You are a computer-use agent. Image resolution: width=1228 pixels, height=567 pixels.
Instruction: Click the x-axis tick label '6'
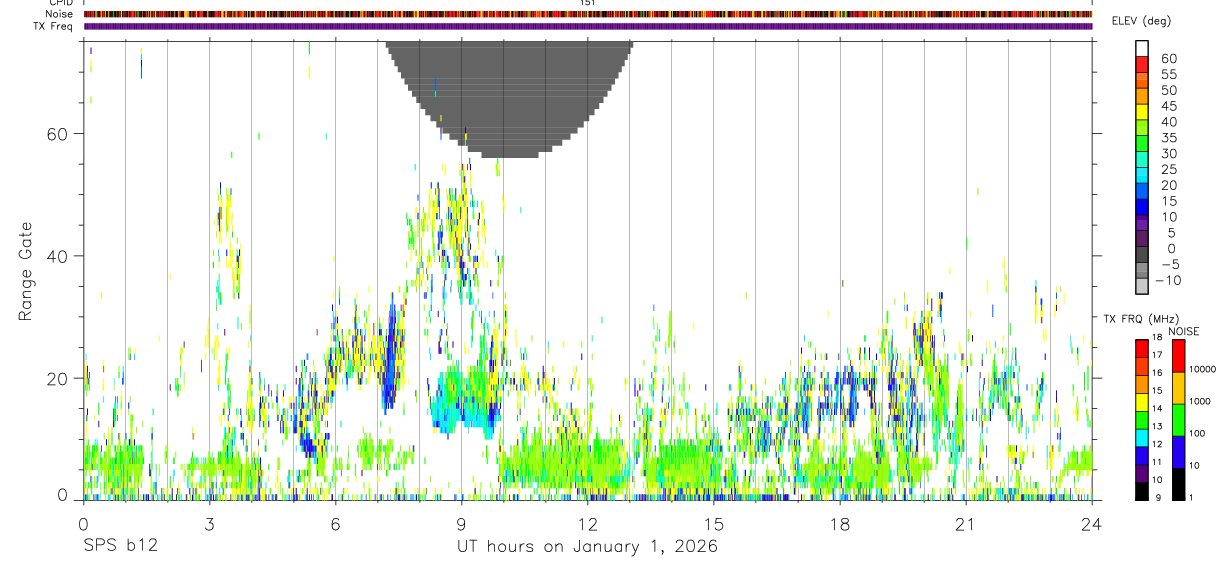335,524
